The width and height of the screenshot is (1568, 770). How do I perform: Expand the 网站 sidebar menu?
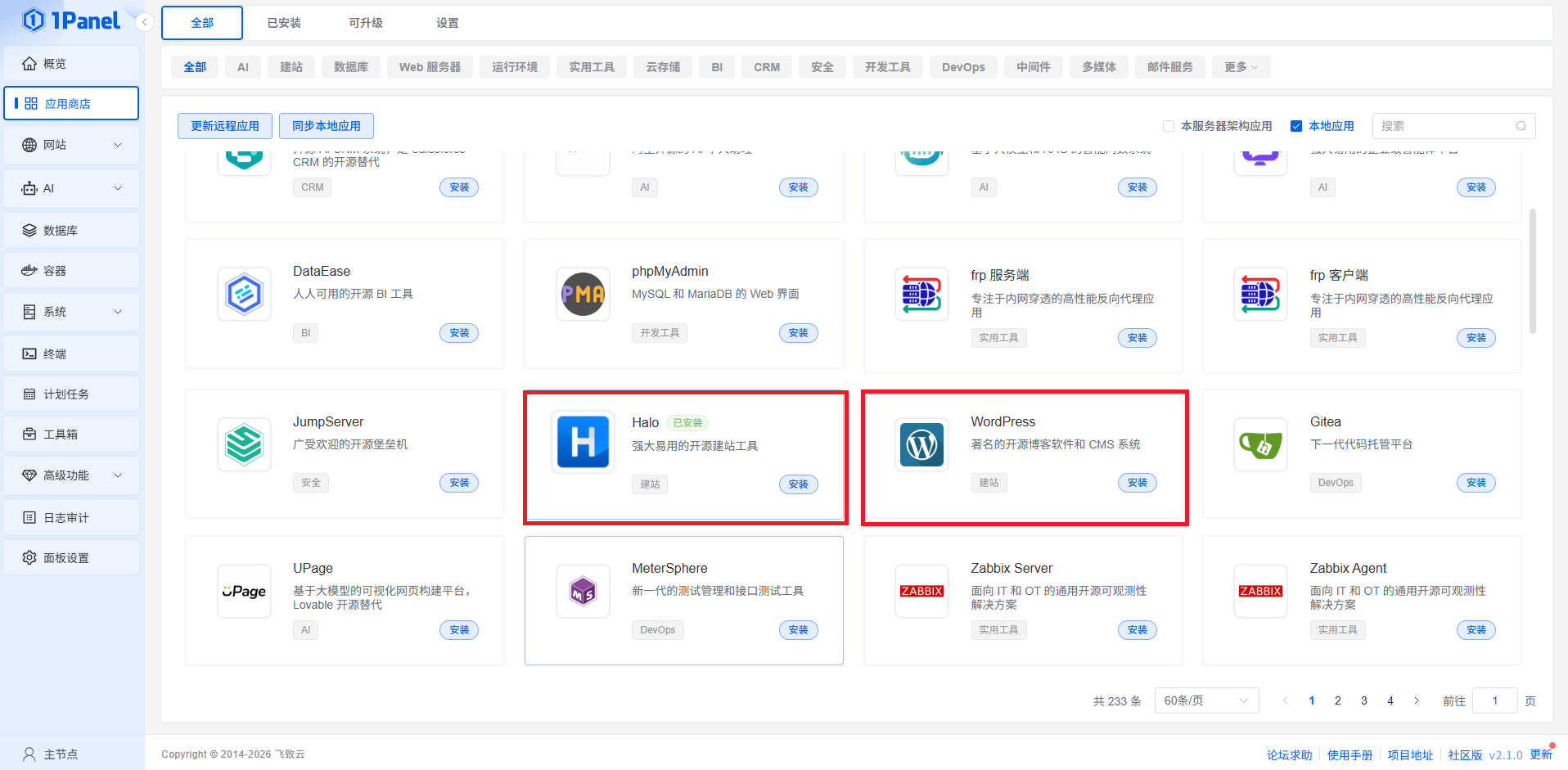71,145
